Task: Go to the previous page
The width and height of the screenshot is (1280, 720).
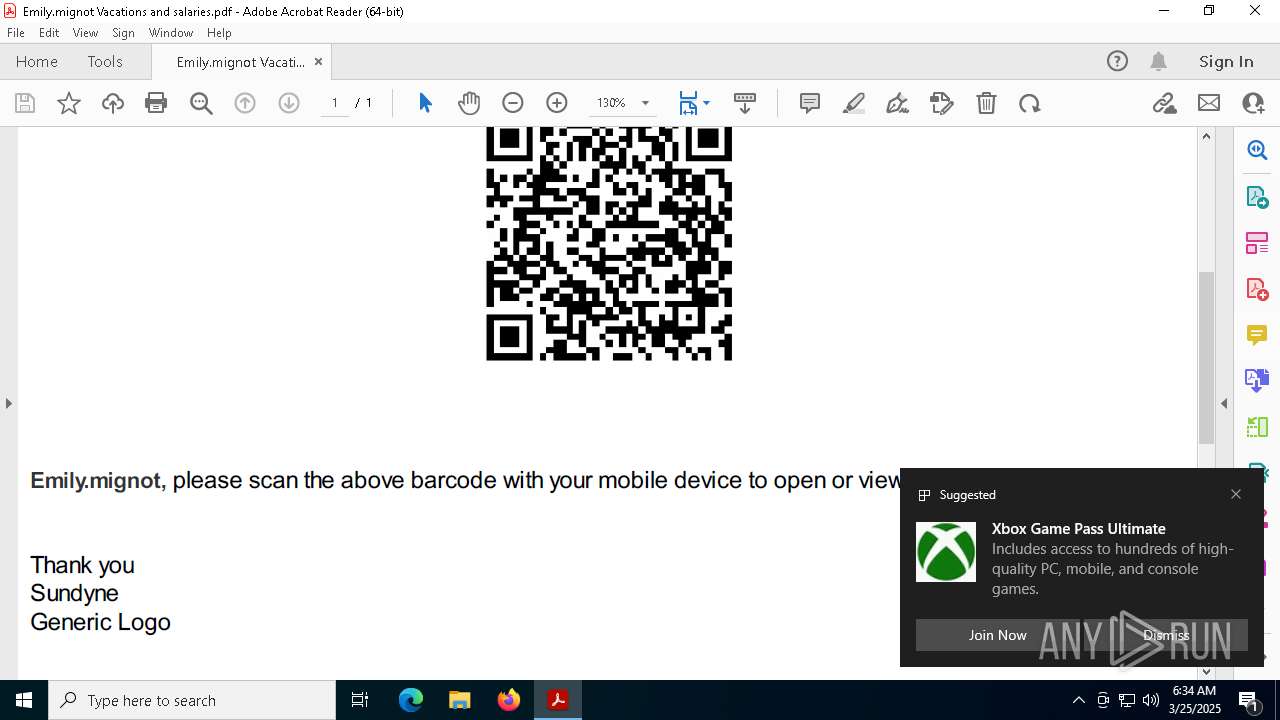Action: [x=245, y=103]
